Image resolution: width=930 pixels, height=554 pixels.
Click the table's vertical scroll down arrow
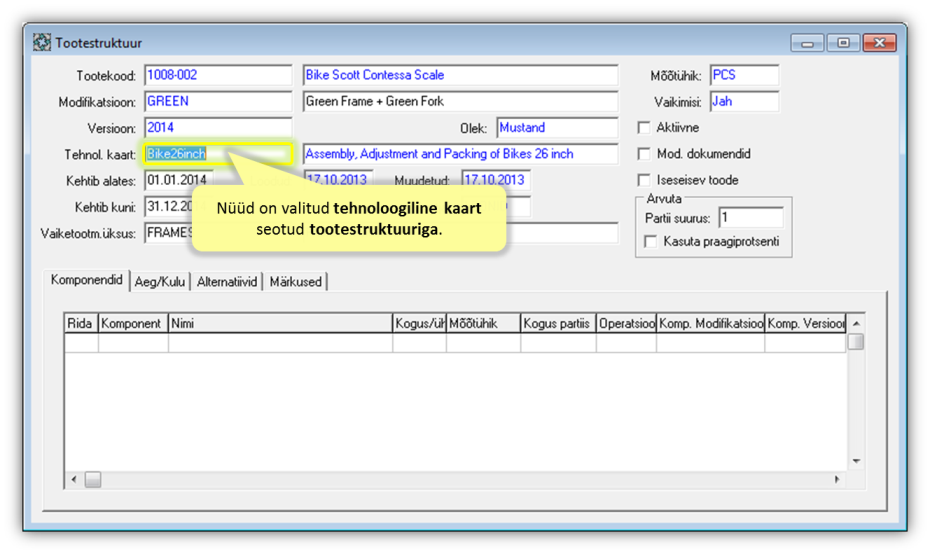pyautogui.click(x=856, y=461)
